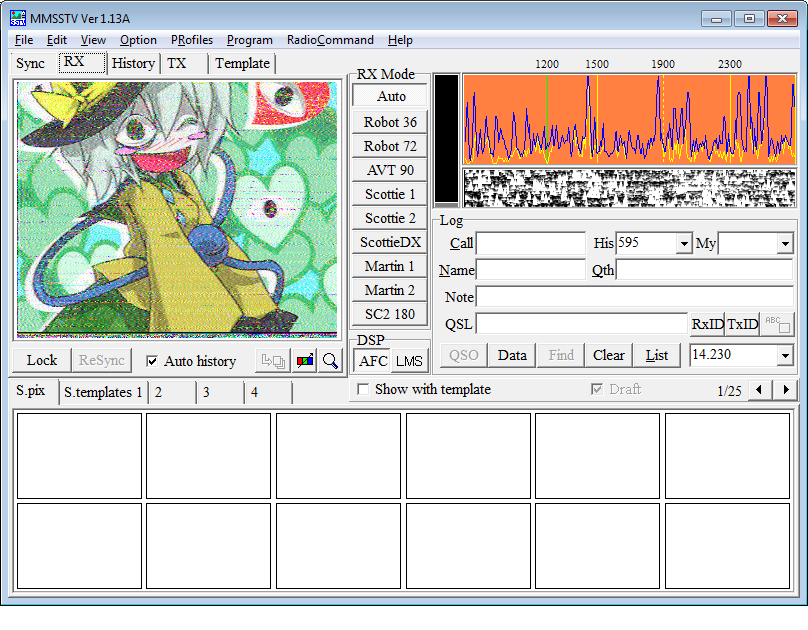The image size is (808, 630).
Task: Open the Help menu
Action: pyautogui.click(x=400, y=40)
